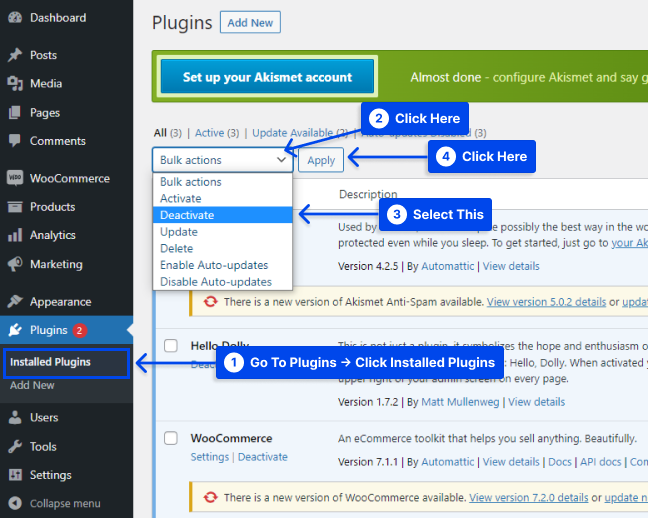Tick the Hello Dolly plugin checkbox

pos(171,346)
